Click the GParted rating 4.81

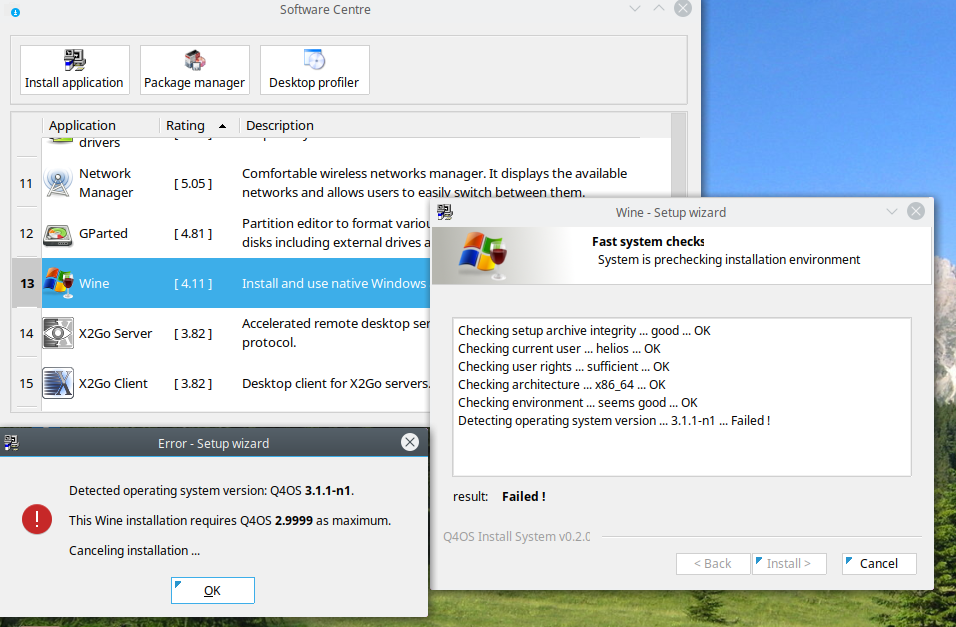click(x=193, y=234)
